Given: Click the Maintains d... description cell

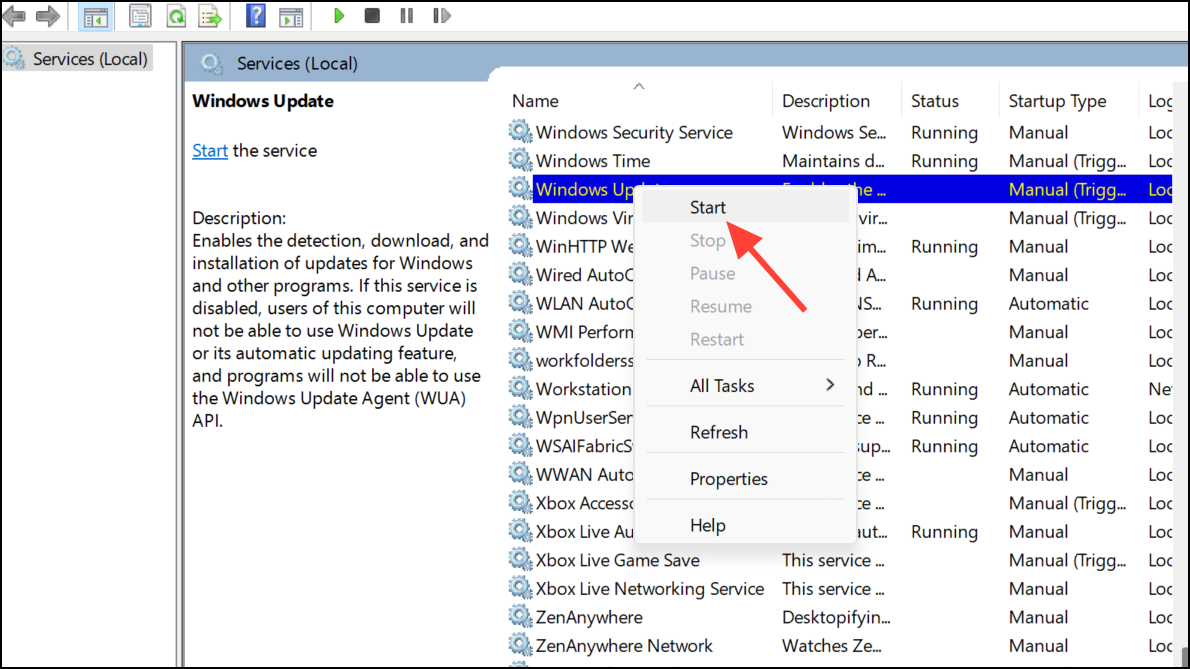Looking at the screenshot, I should (833, 161).
